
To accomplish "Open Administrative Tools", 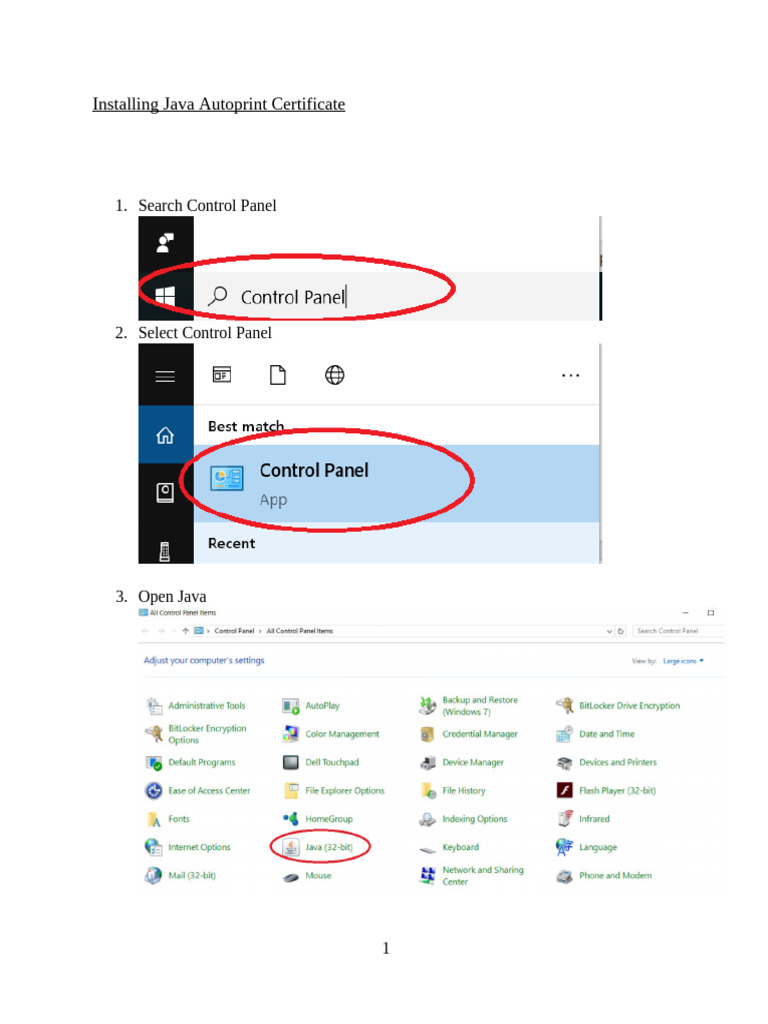I will [x=196, y=705].
